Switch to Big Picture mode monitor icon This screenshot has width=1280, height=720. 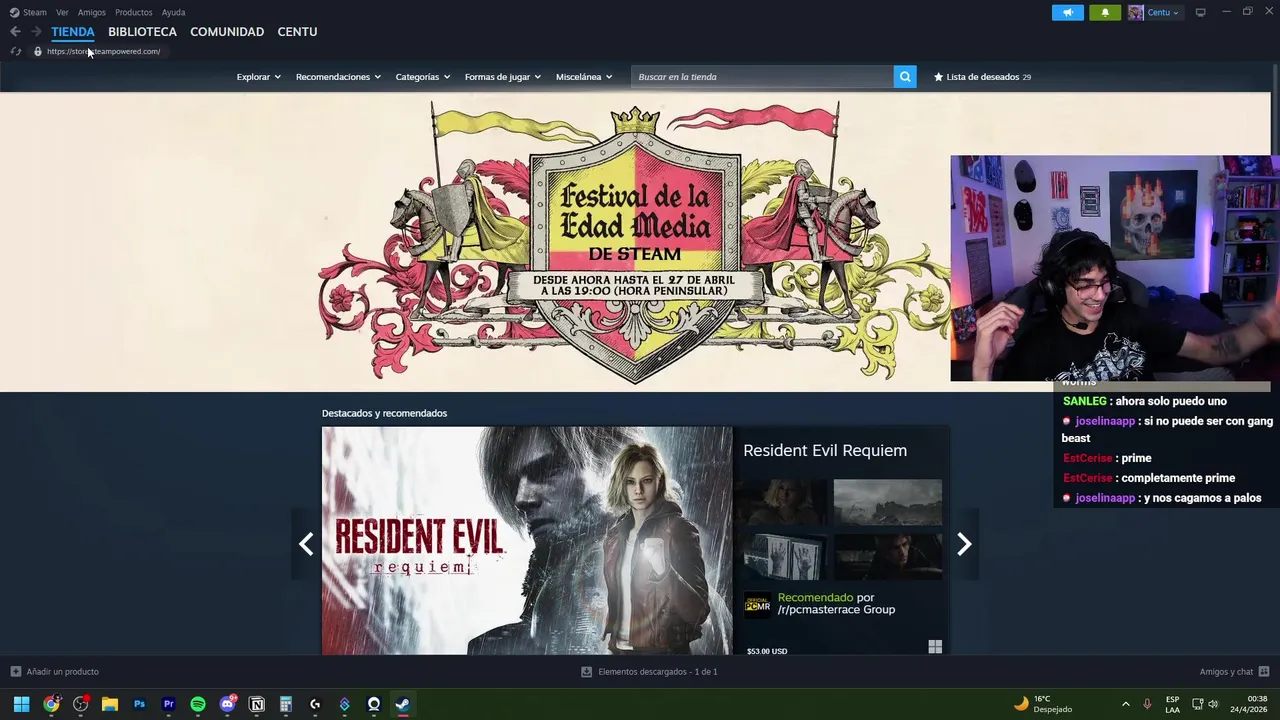click(1200, 12)
